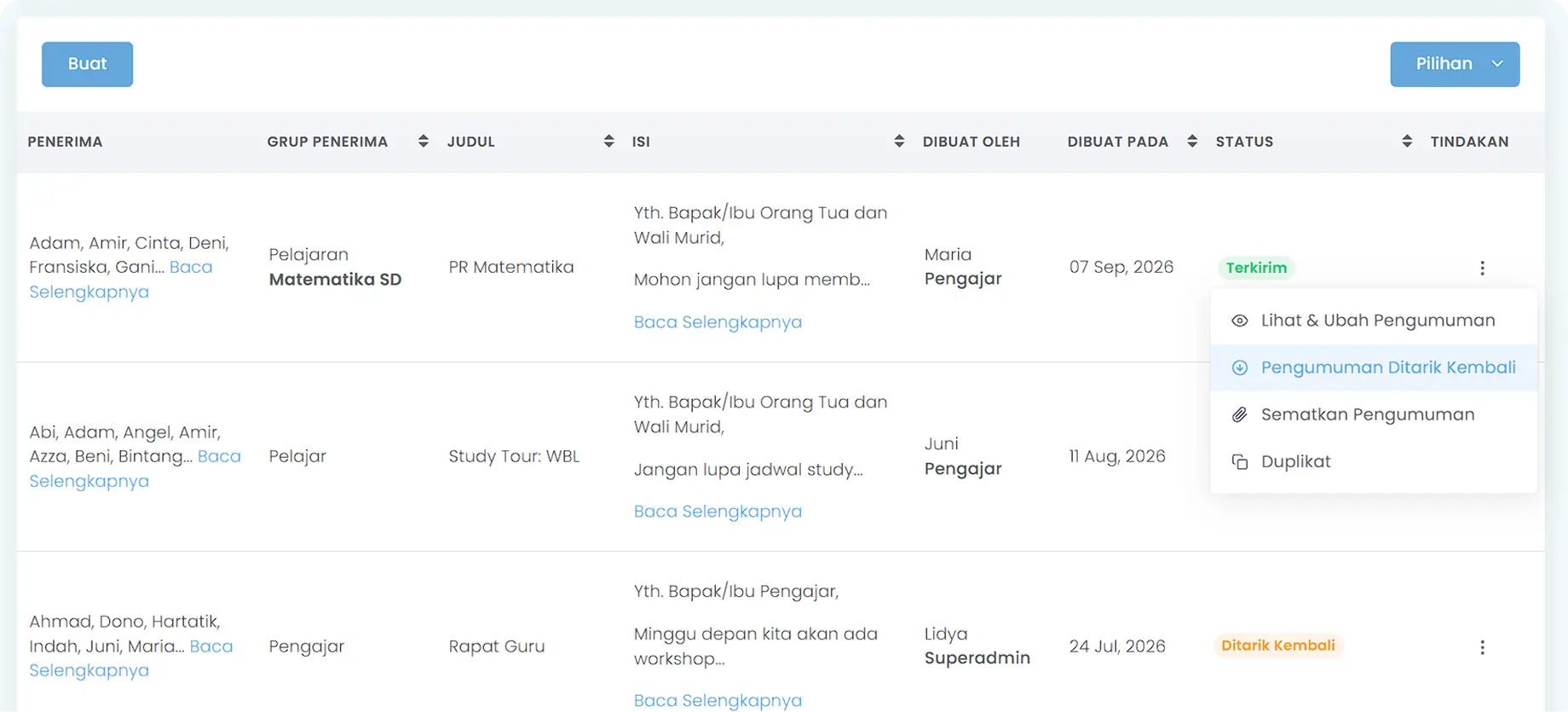Click the eye icon beside Lihat & Ubah Pengumuman
Screen dimensions: 1568x712
click(x=1240, y=321)
